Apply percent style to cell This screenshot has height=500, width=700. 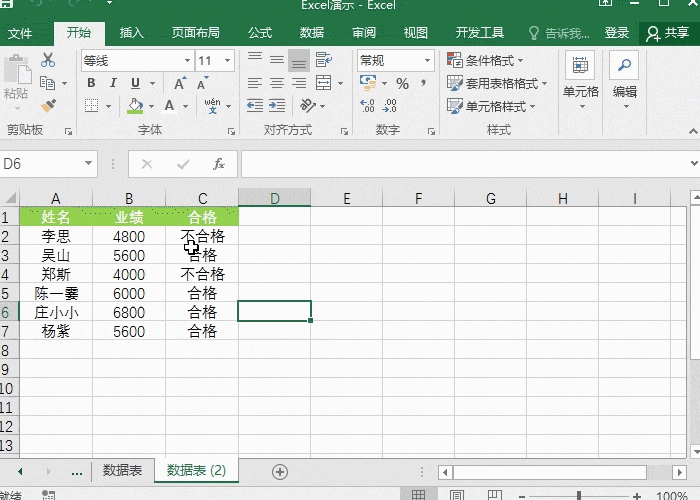(x=402, y=83)
